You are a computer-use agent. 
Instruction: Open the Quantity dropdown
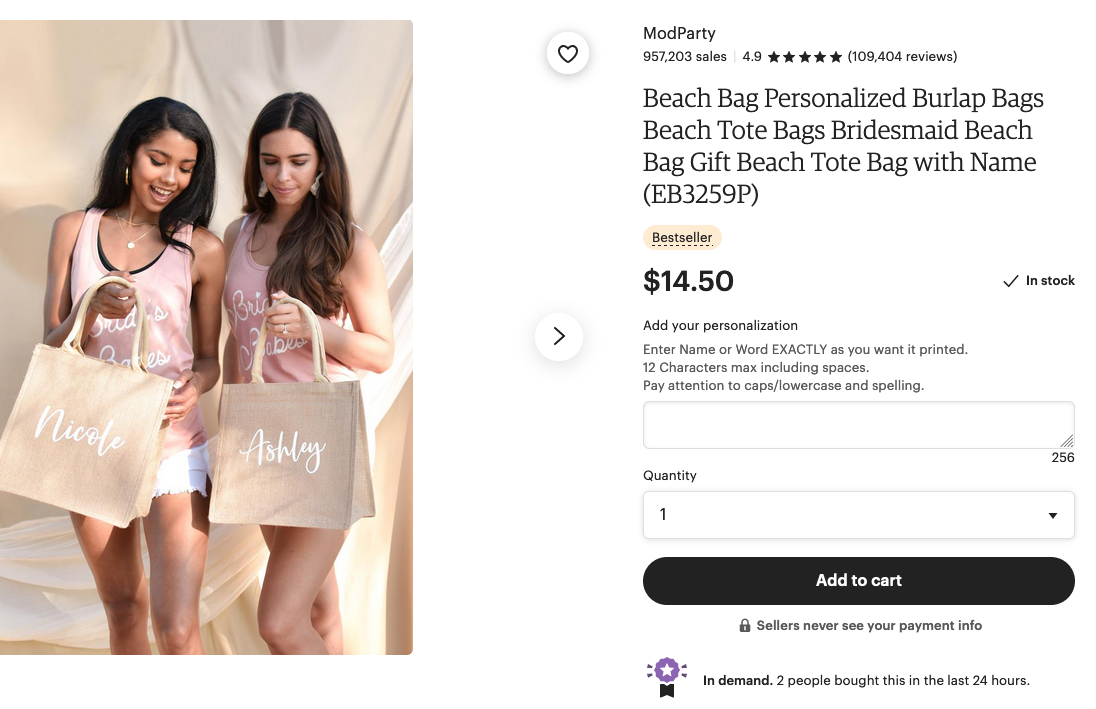point(858,515)
